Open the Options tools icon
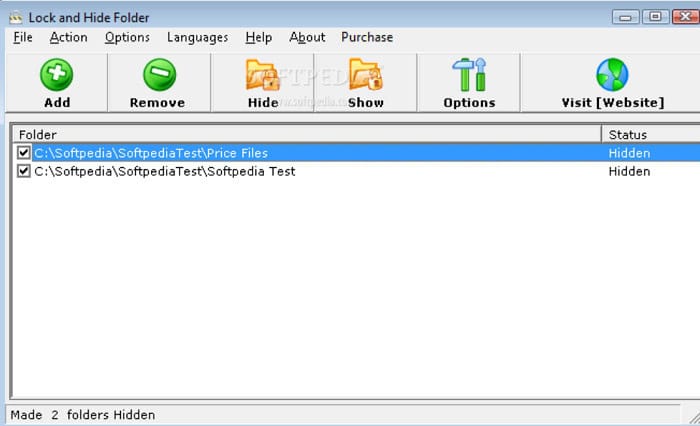This screenshot has width=700, height=426. [x=469, y=75]
